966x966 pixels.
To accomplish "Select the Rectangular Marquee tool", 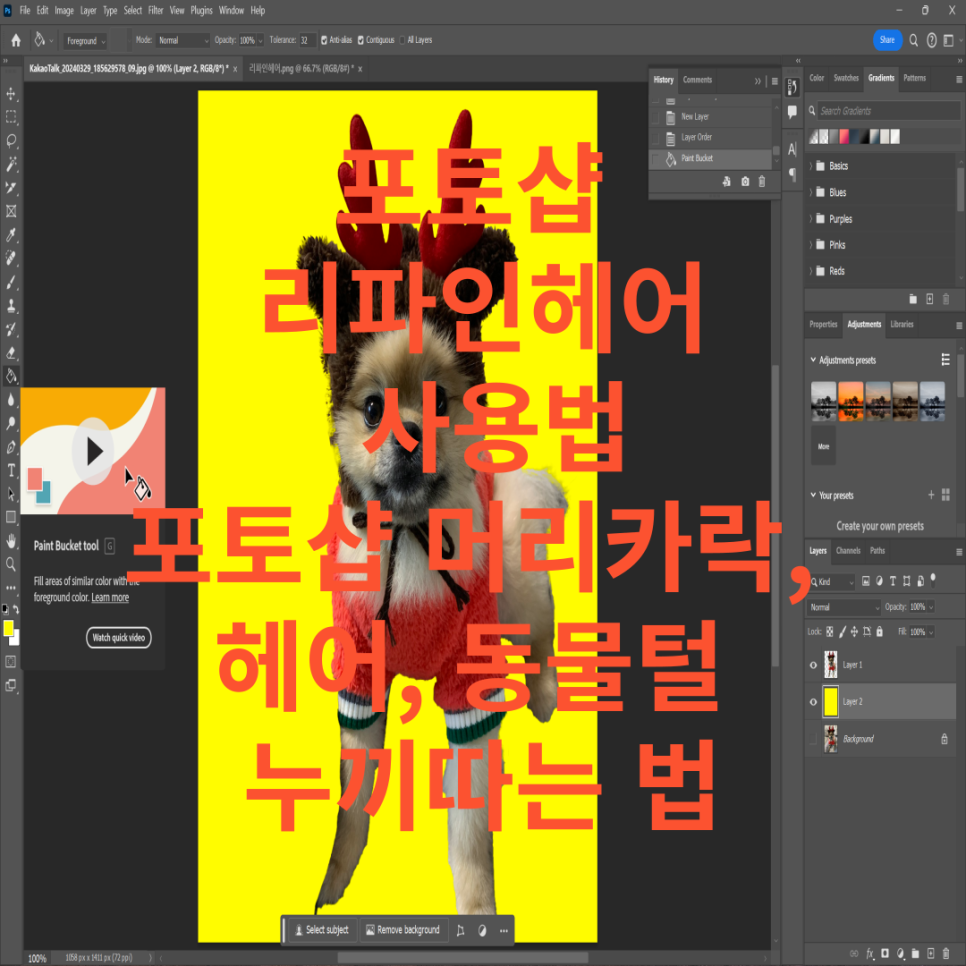I will [11, 117].
